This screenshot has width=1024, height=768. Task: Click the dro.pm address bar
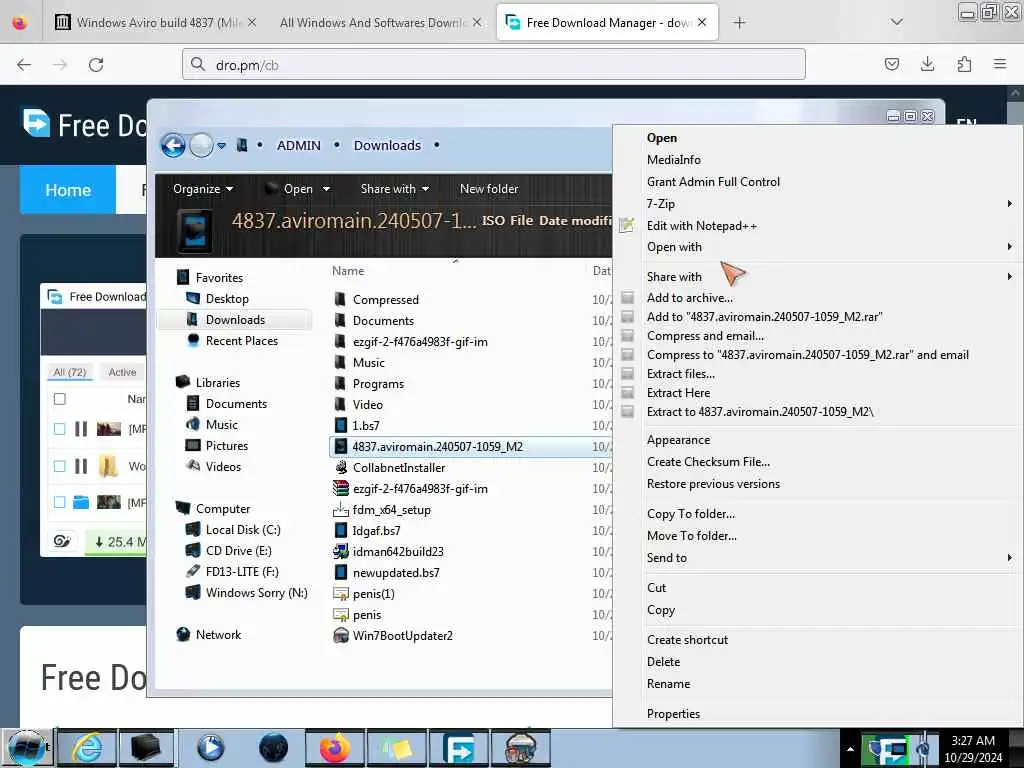click(494, 65)
